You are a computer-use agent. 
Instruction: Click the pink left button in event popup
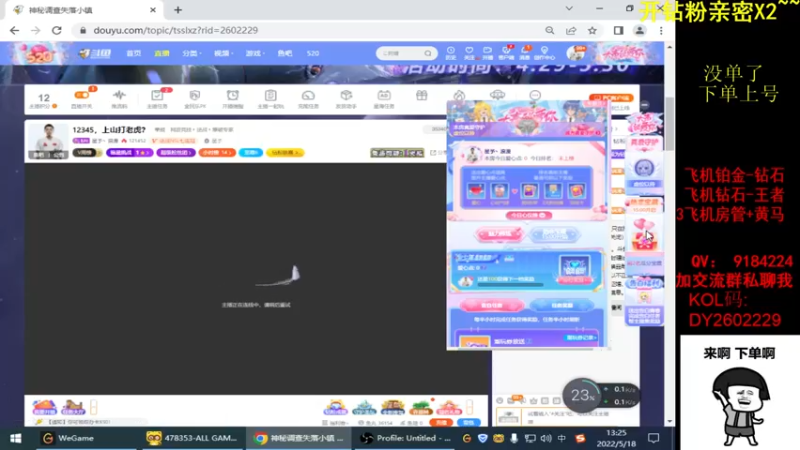point(499,234)
